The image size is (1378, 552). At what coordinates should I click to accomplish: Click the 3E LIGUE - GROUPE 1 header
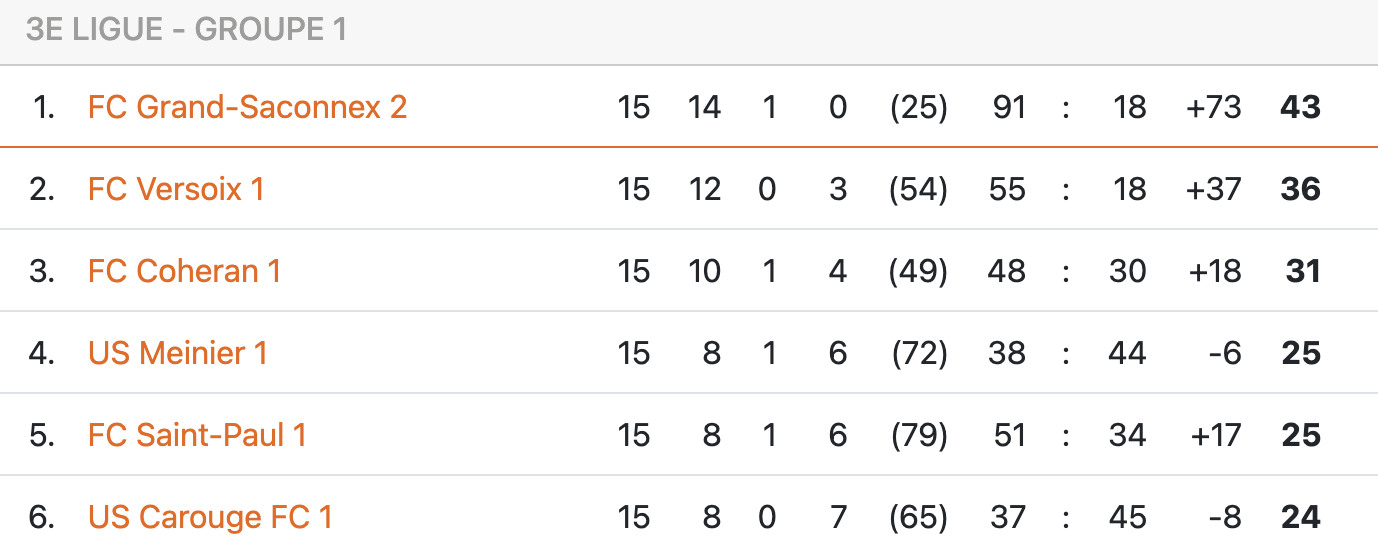pyautogui.click(x=187, y=30)
